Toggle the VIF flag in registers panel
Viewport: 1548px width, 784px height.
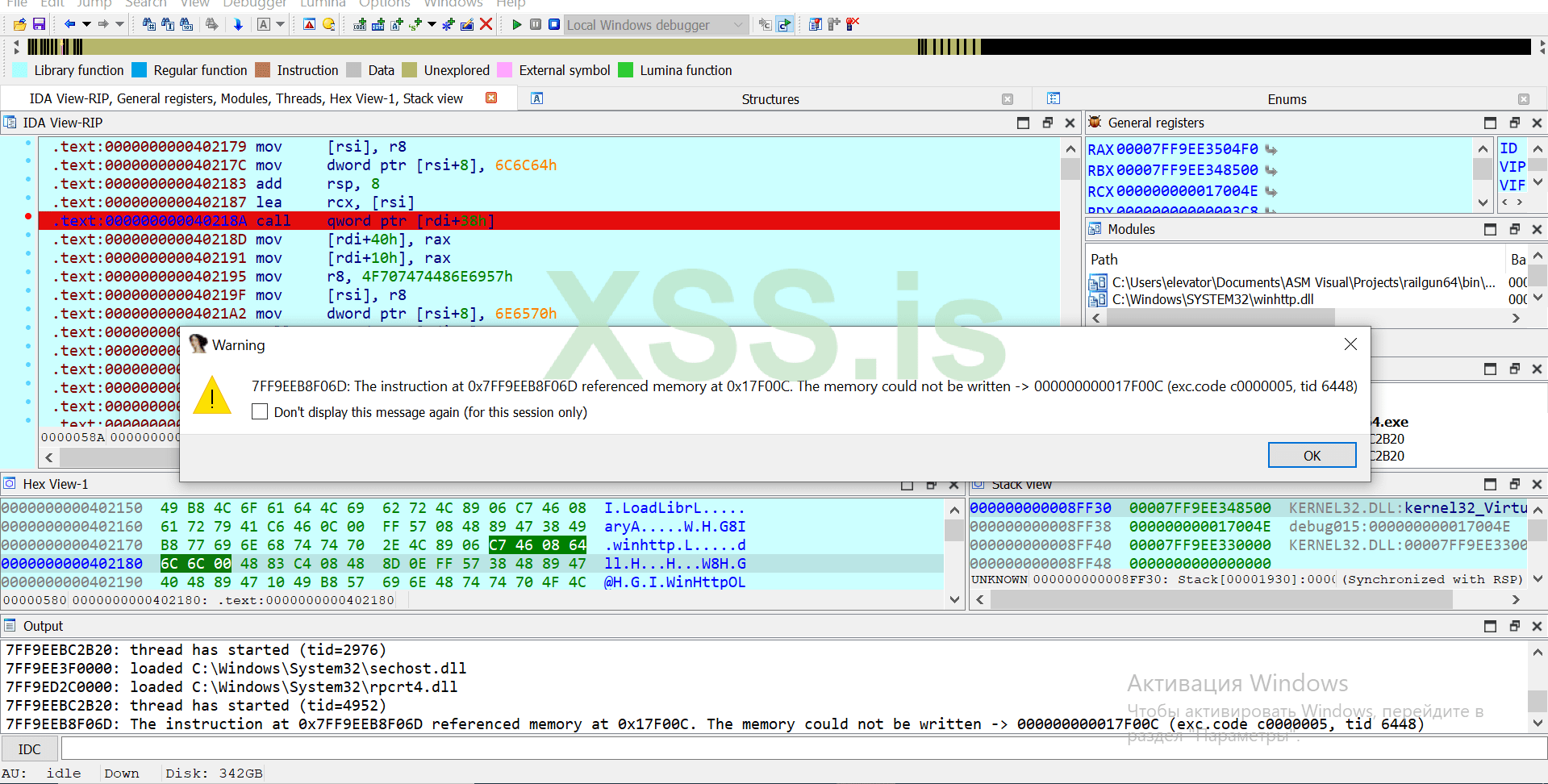coord(1513,186)
